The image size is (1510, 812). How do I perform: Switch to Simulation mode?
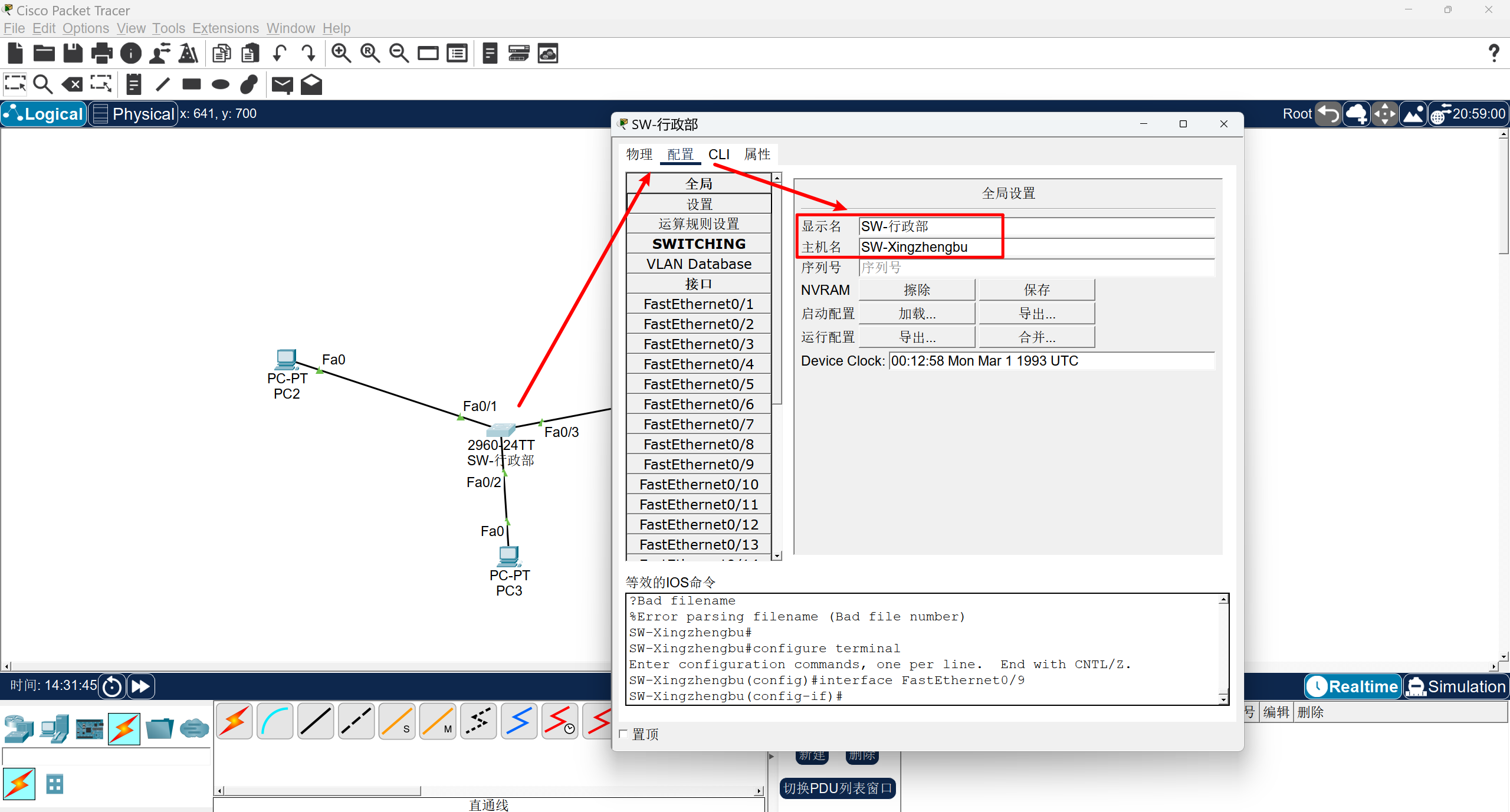[x=1456, y=686]
